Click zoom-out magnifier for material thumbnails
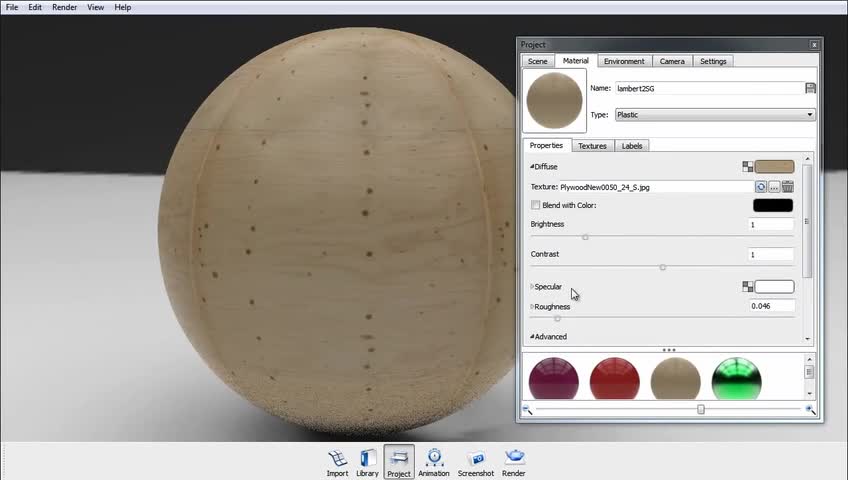Image resolution: width=848 pixels, height=480 pixels. point(527,410)
